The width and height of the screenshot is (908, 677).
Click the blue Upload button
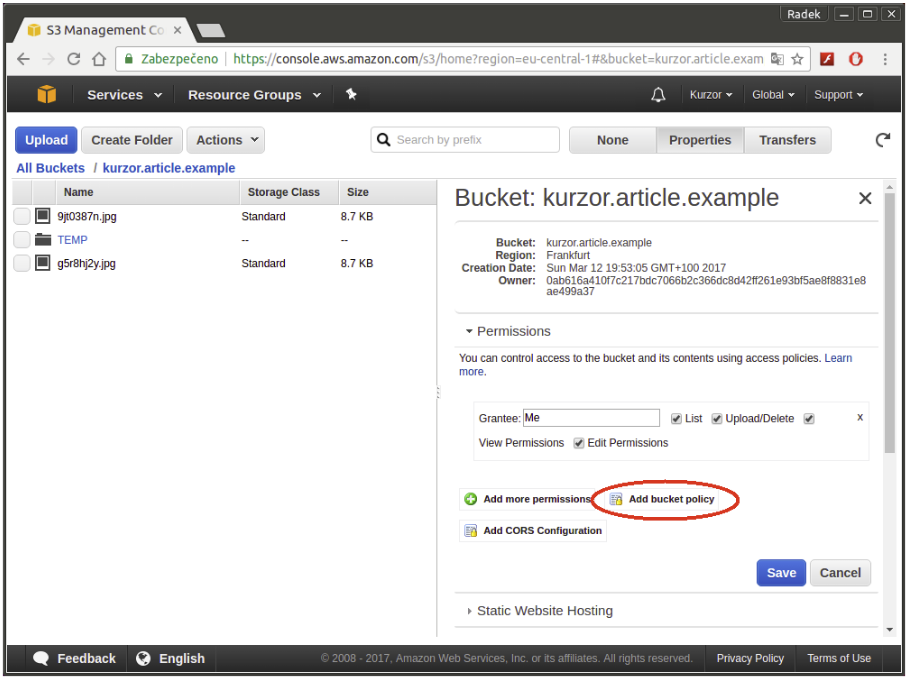[x=46, y=140]
